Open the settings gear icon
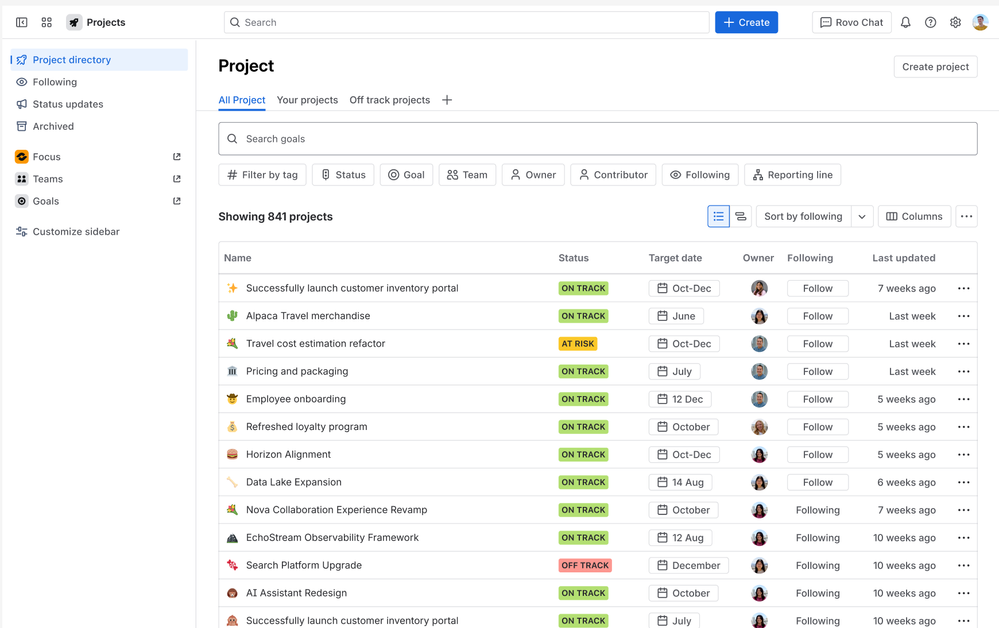This screenshot has width=999, height=628. [955, 22]
